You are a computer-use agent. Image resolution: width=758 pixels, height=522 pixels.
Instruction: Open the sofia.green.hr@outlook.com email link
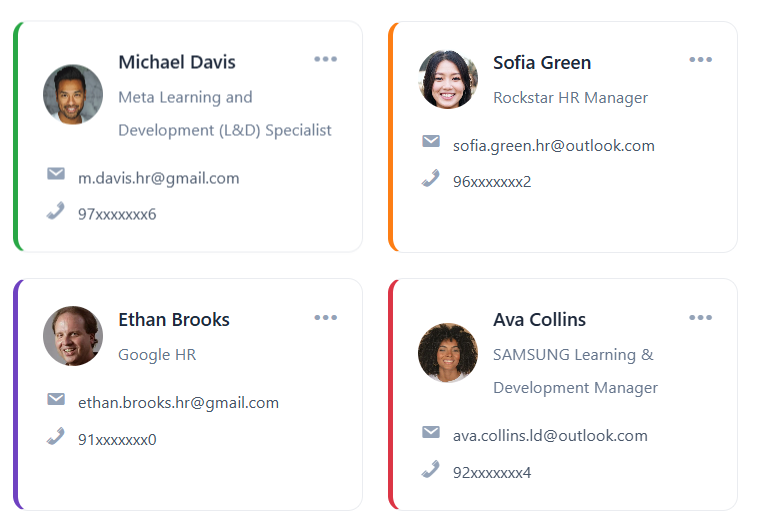554,145
